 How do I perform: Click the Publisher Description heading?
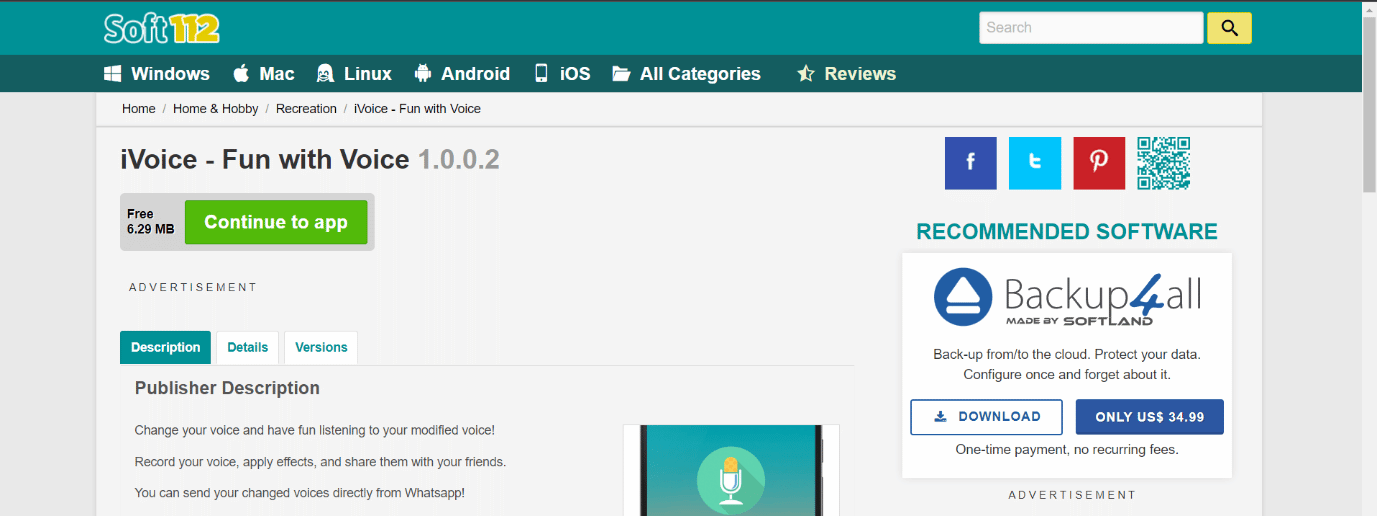[x=227, y=388]
